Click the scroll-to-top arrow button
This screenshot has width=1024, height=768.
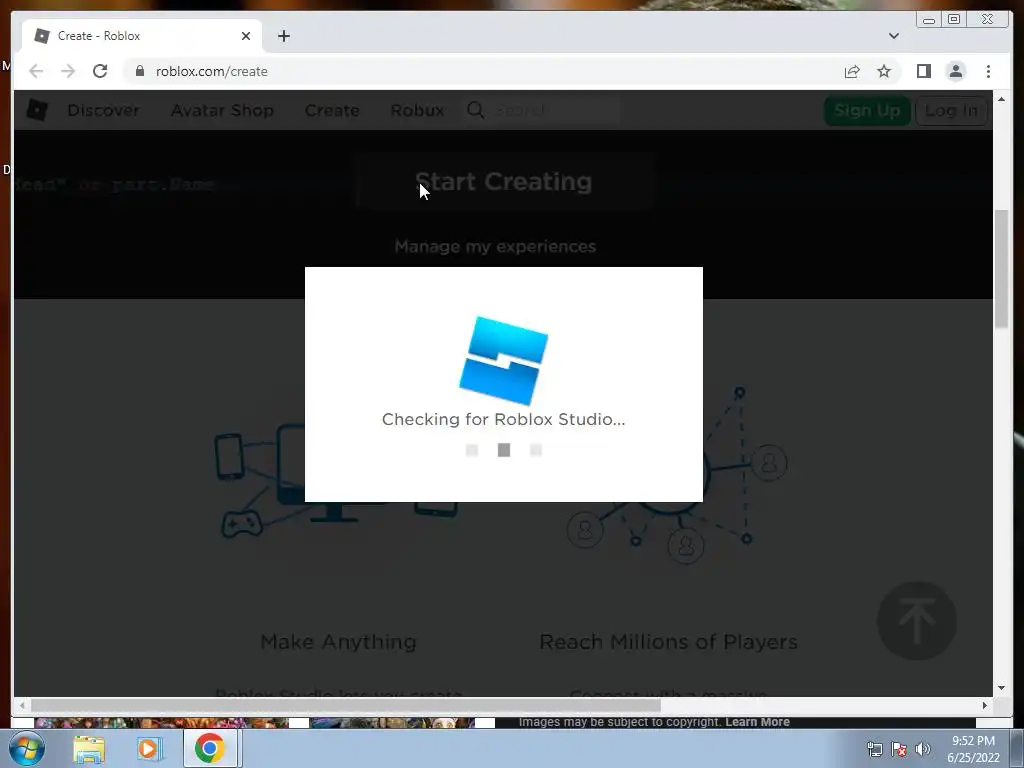point(917,620)
